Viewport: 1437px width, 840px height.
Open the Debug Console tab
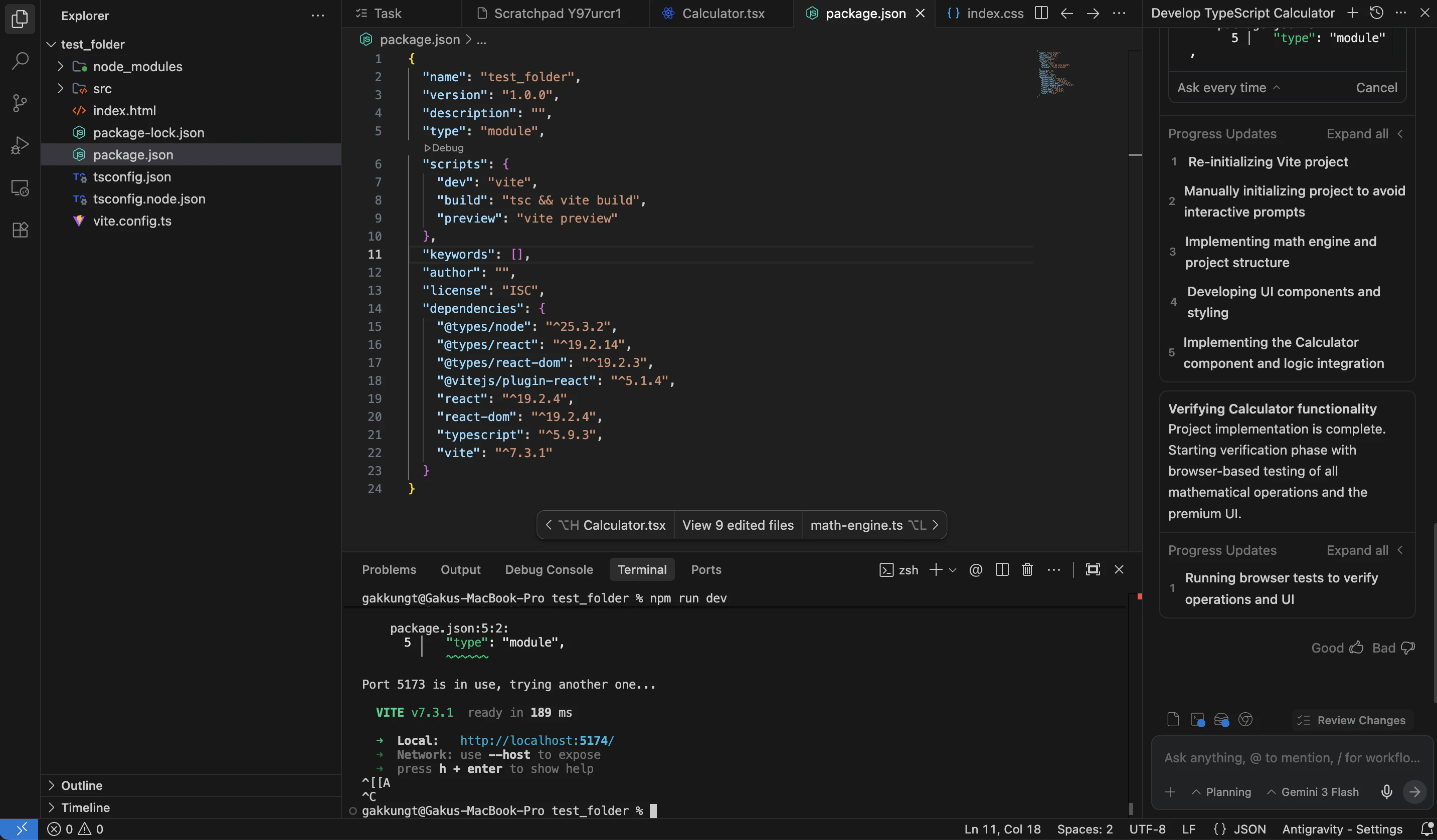[549, 569]
